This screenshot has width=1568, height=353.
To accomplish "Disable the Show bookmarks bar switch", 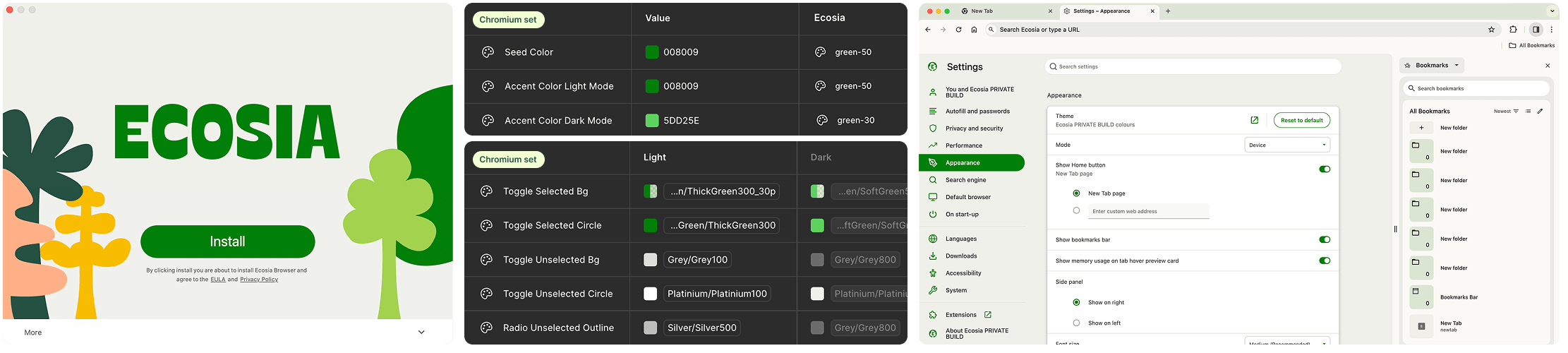I will (x=1325, y=239).
